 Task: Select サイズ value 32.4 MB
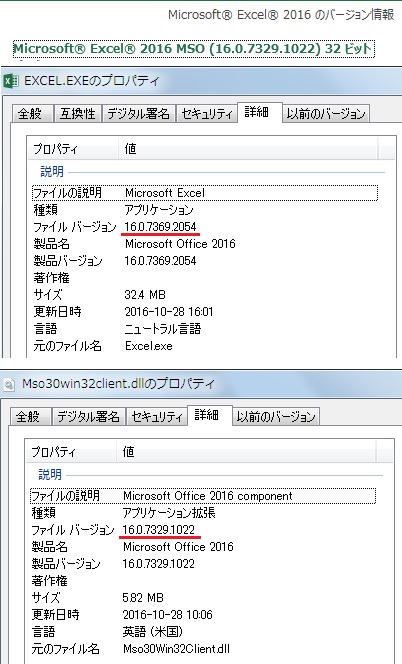click(x=145, y=295)
